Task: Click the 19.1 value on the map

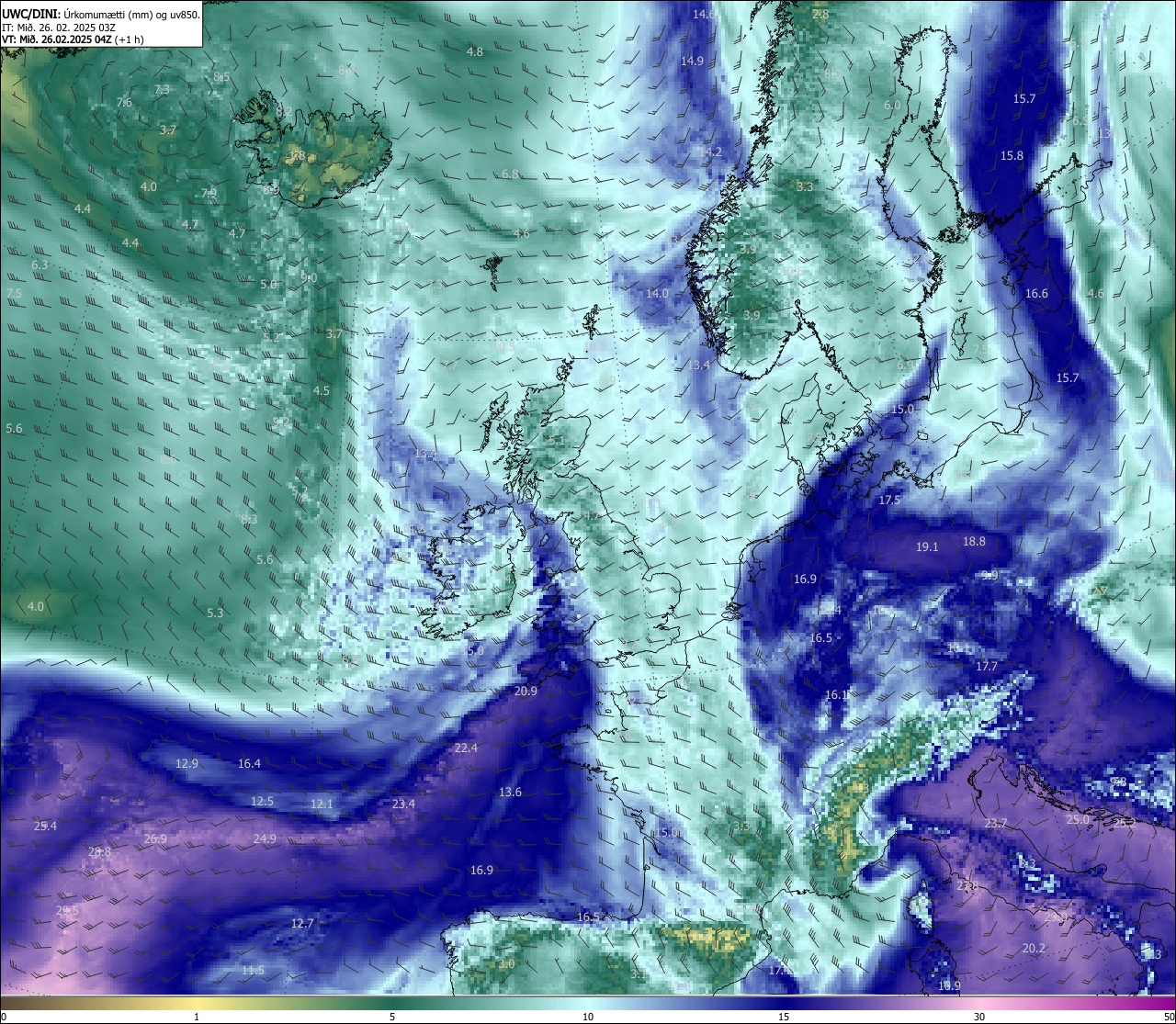Action: click(x=927, y=546)
